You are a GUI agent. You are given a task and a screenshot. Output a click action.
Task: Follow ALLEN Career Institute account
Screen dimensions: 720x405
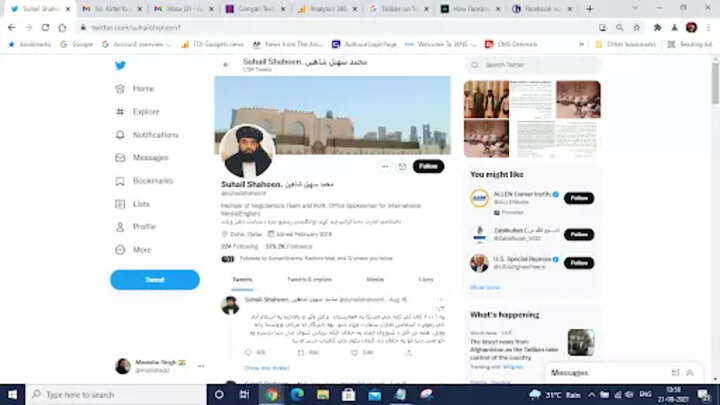[x=579, y=198]
